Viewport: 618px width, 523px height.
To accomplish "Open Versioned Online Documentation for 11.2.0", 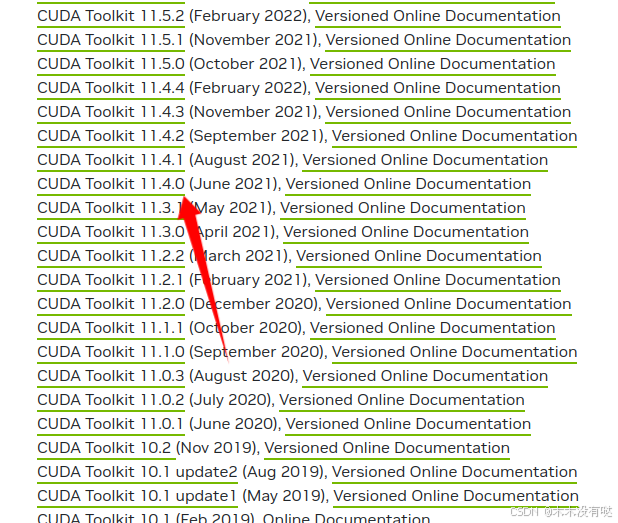I will click(449, 305).
